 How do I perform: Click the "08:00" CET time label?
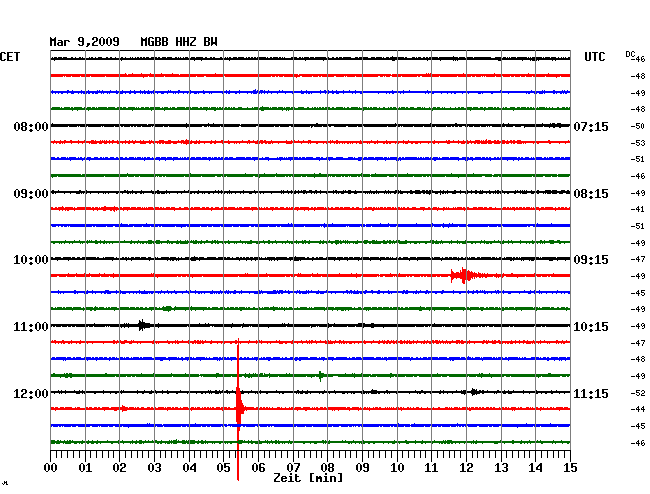pyautogui.click(x=31, y=126)
